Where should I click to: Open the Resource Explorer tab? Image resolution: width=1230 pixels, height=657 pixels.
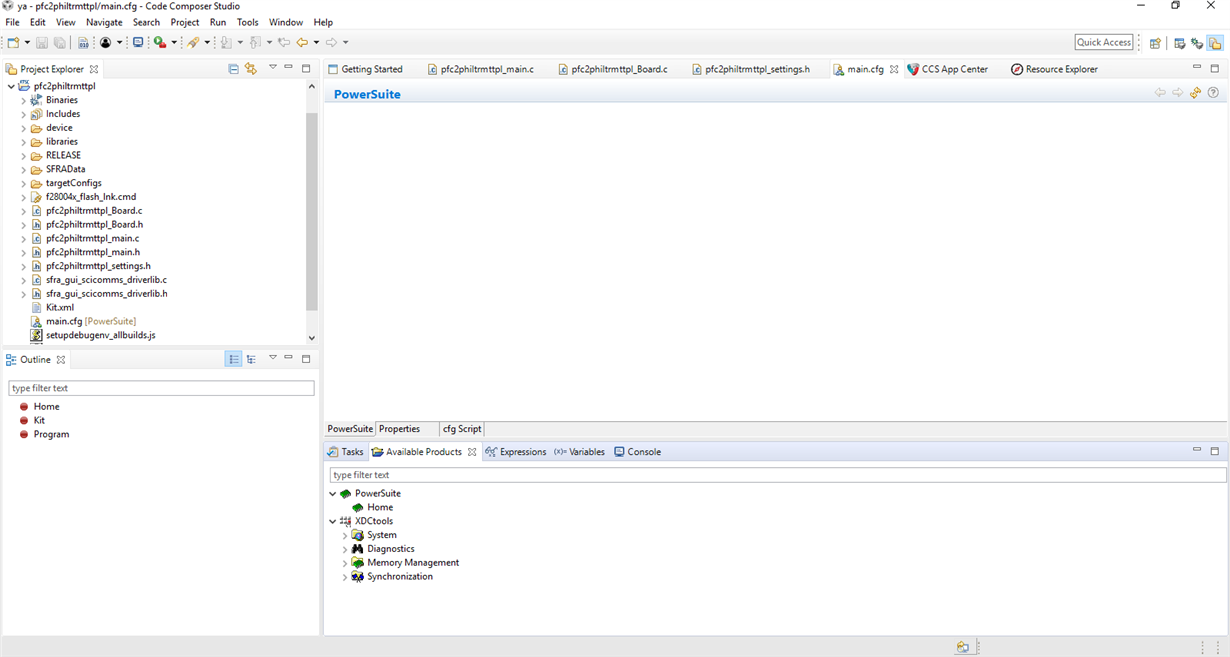pos(1054,69)
